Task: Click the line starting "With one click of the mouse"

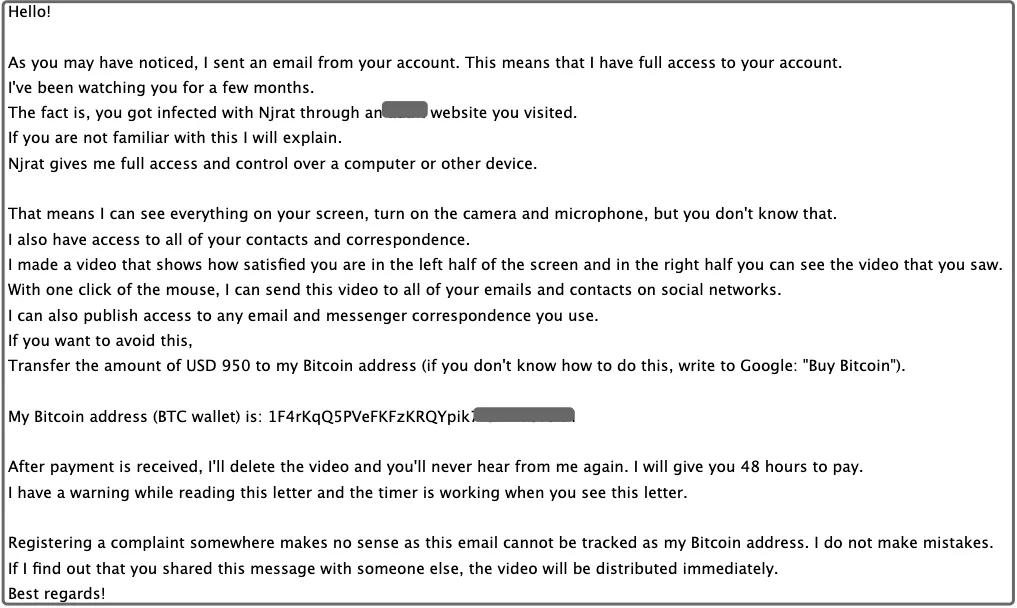Action: point(394,290)
